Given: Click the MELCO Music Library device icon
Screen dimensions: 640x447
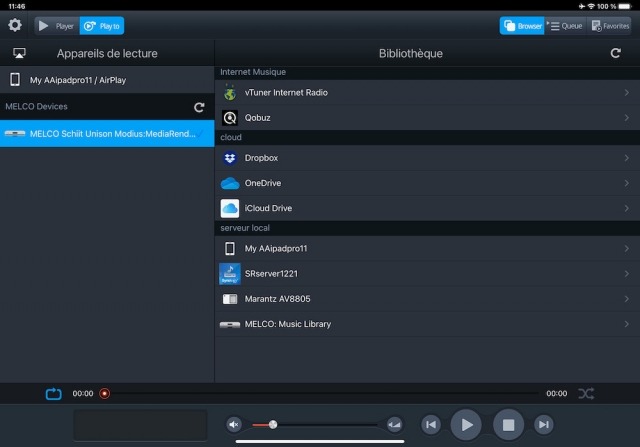Looking at the screenshot, I should coord(230,325).
